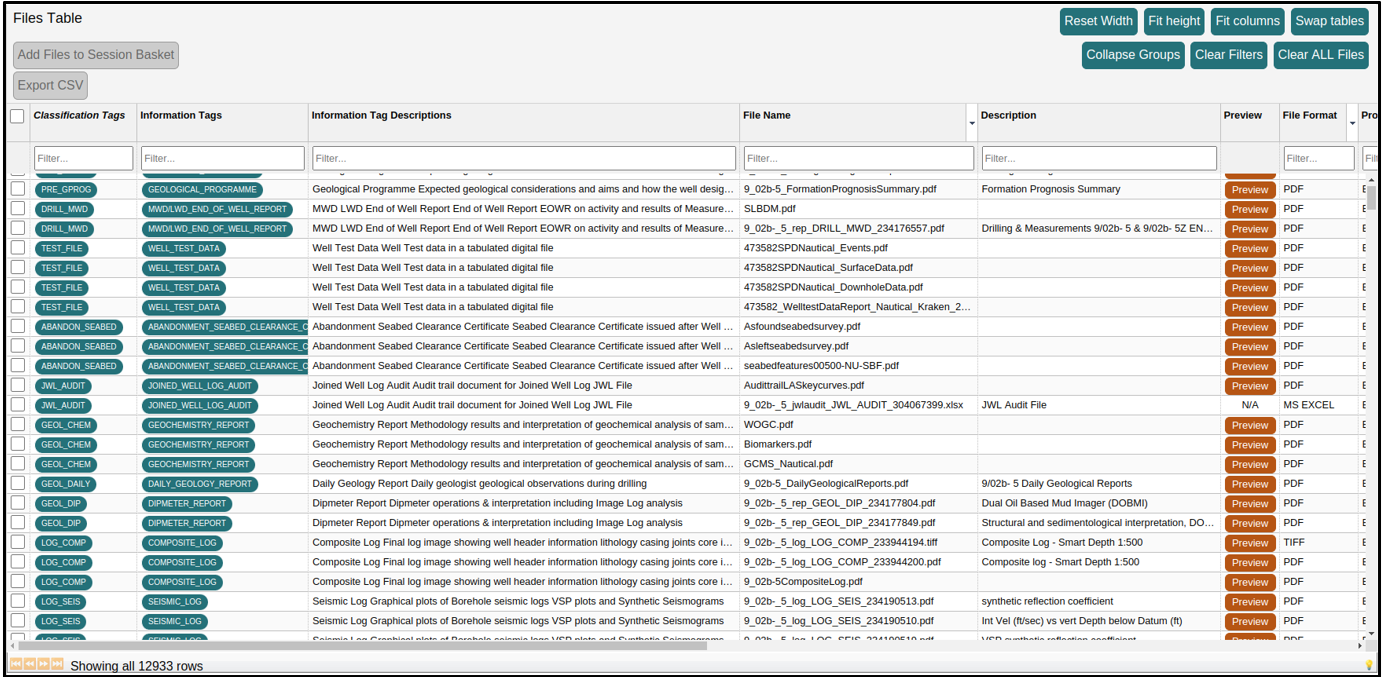The height and width of the screenshot is (677, 1382).
Task: Check the 9_02b-5CompositeLog.pdf row checkbox
Action: [17, 581]
